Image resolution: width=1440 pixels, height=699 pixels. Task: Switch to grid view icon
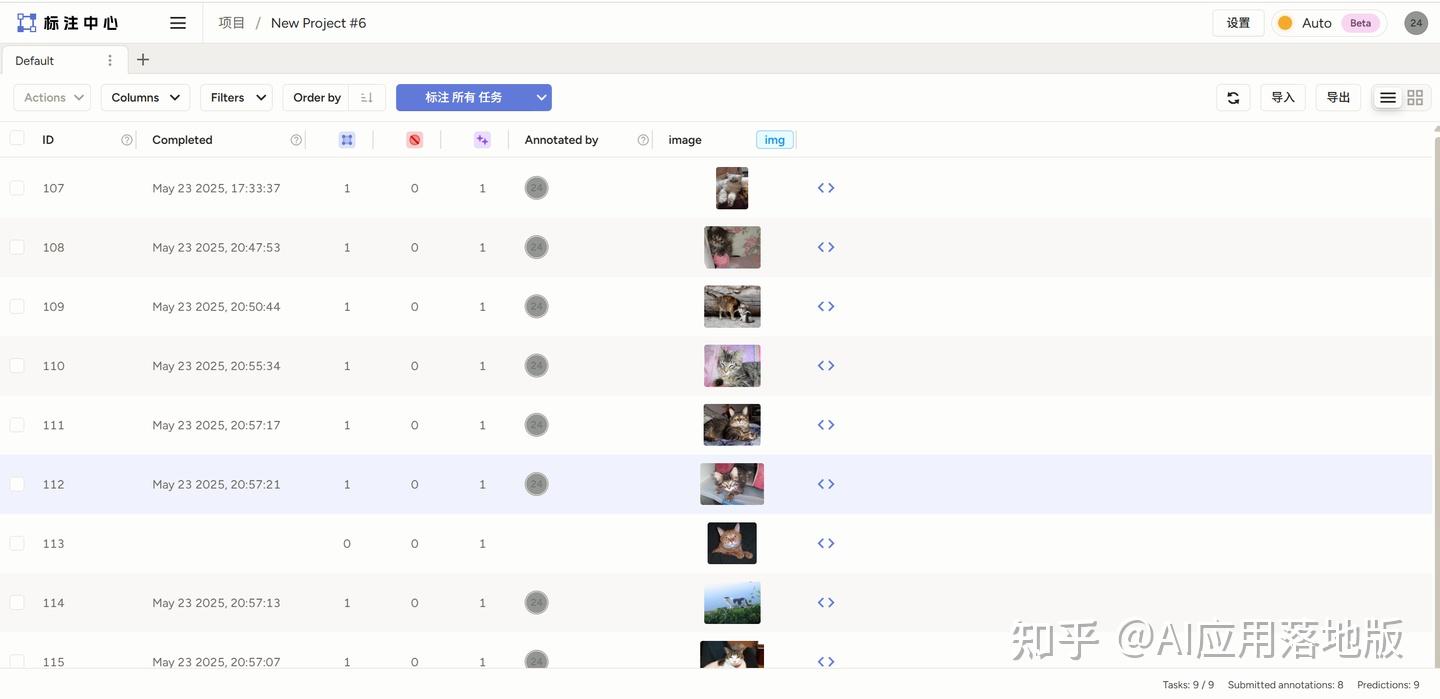(1415, 97)
